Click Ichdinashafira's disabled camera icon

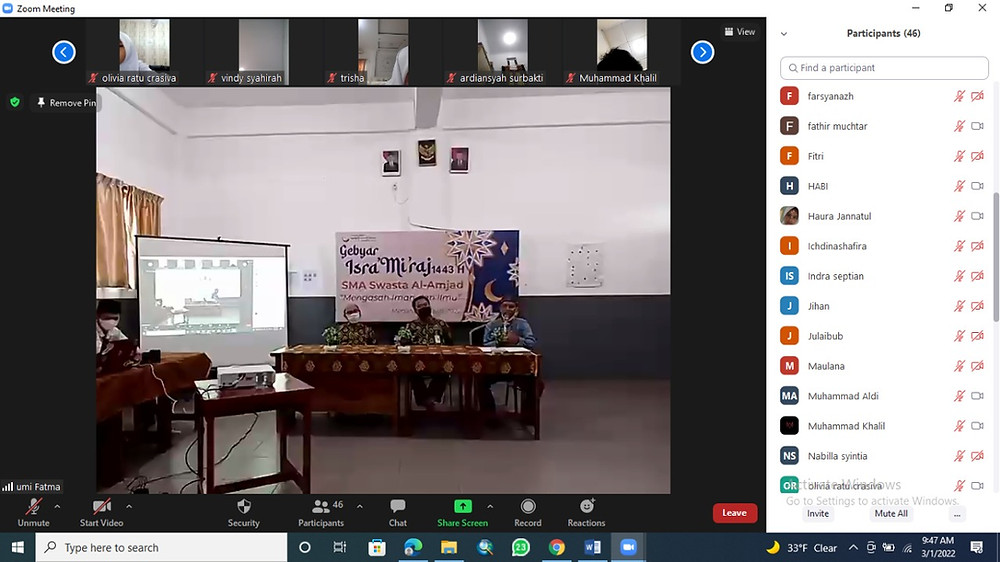977,246
